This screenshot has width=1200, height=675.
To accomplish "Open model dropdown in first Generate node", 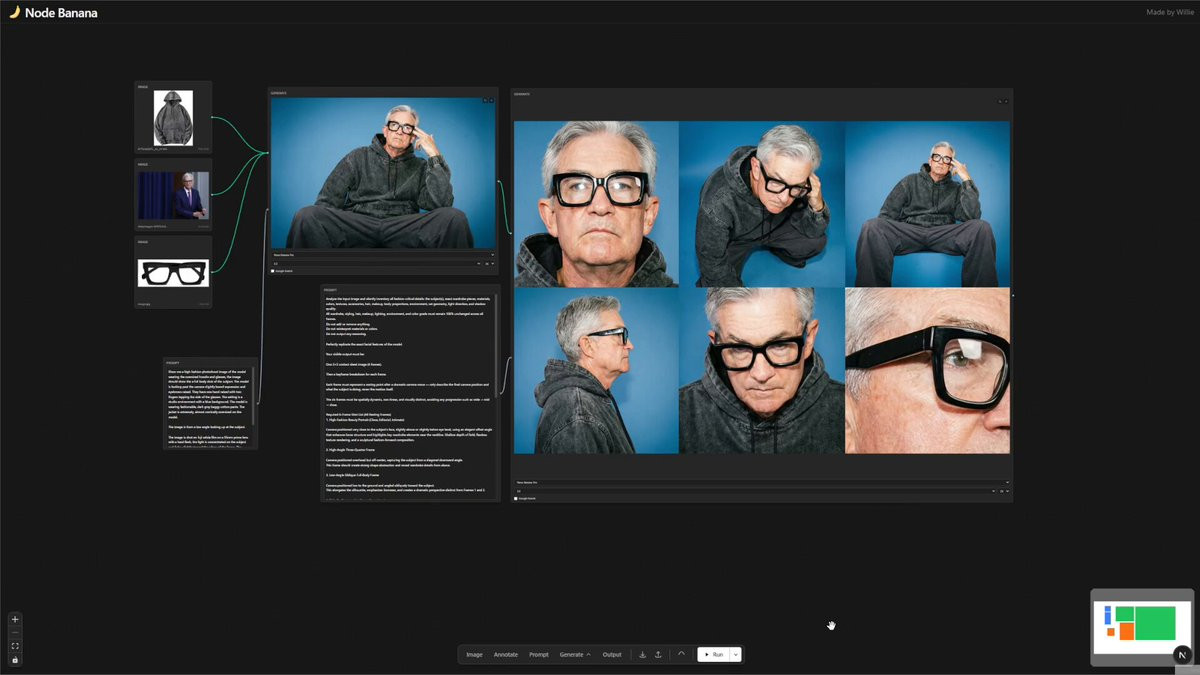I will point(382,255).
